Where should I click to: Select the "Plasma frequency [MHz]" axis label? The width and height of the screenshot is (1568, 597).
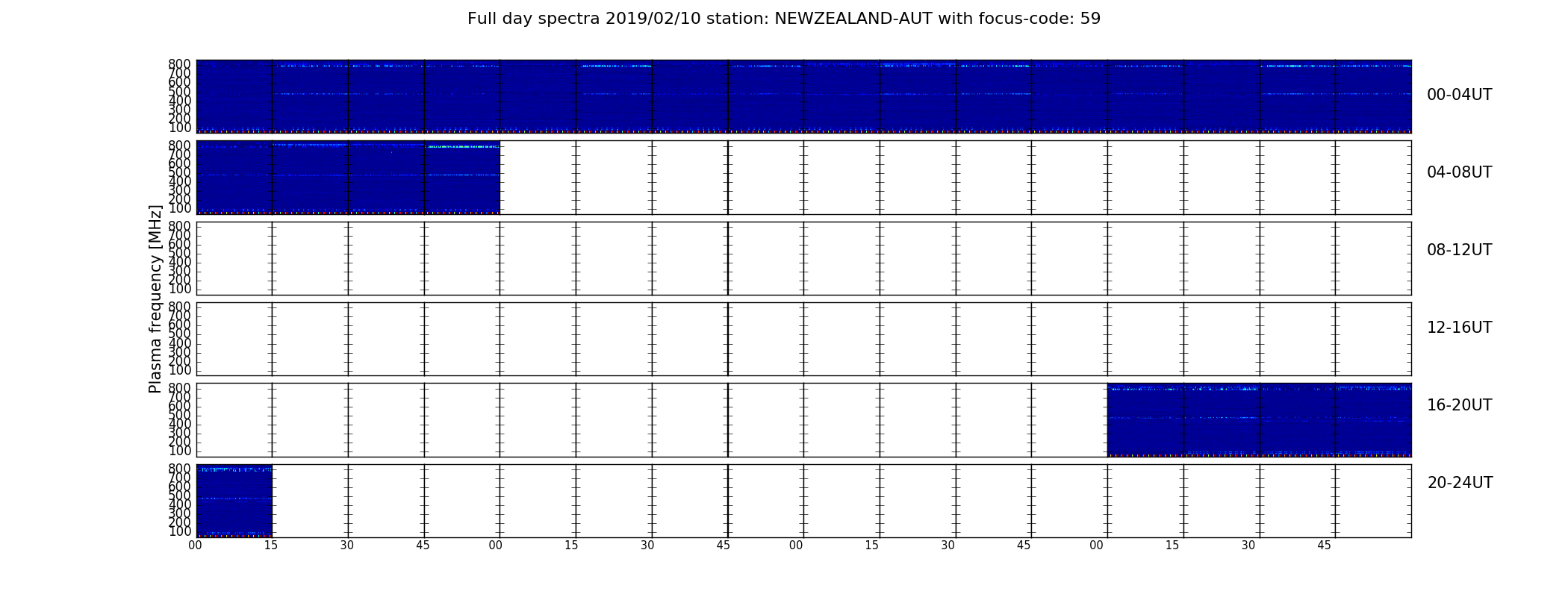pos(155,298)
